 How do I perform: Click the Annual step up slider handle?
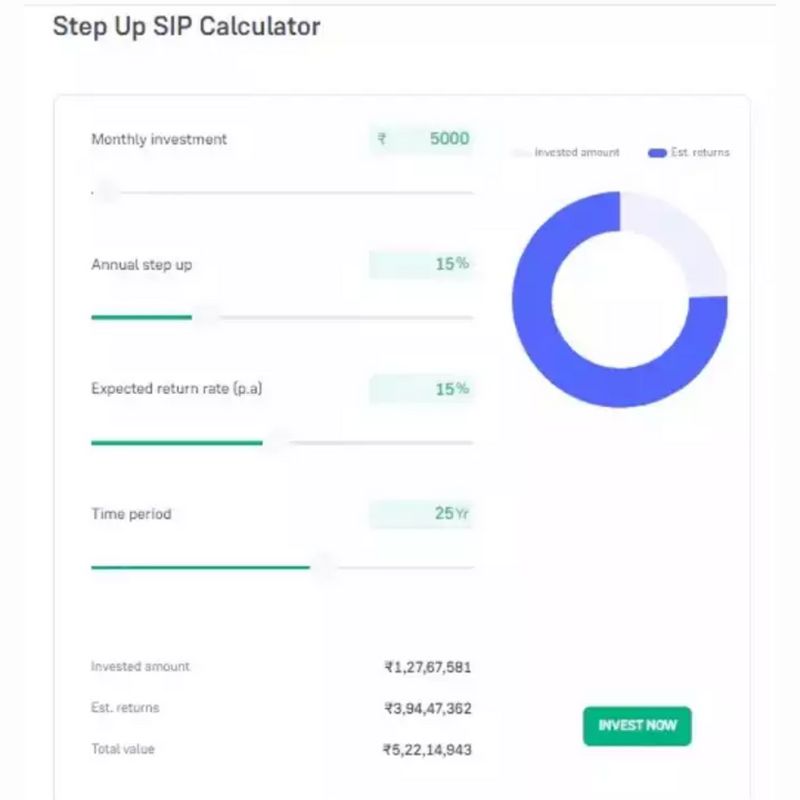206,317
